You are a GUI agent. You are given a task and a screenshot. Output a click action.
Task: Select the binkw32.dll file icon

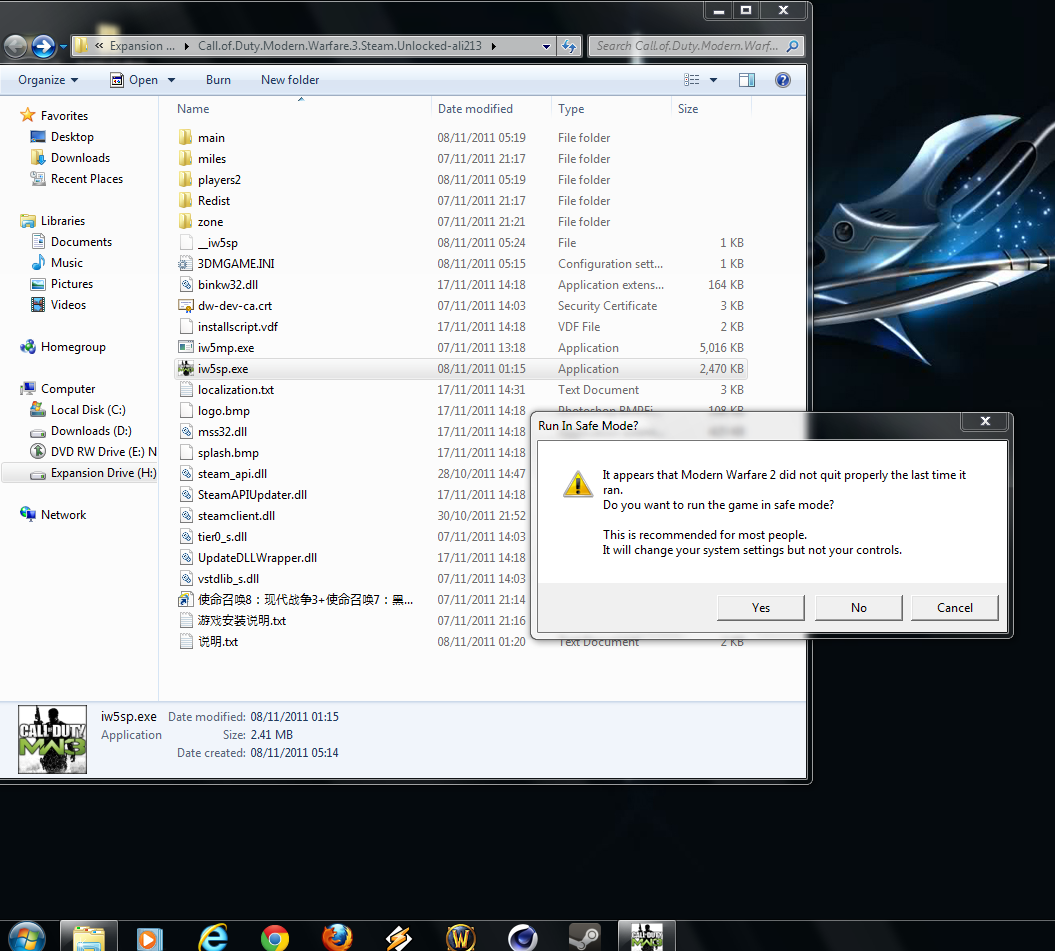(186, 285)
